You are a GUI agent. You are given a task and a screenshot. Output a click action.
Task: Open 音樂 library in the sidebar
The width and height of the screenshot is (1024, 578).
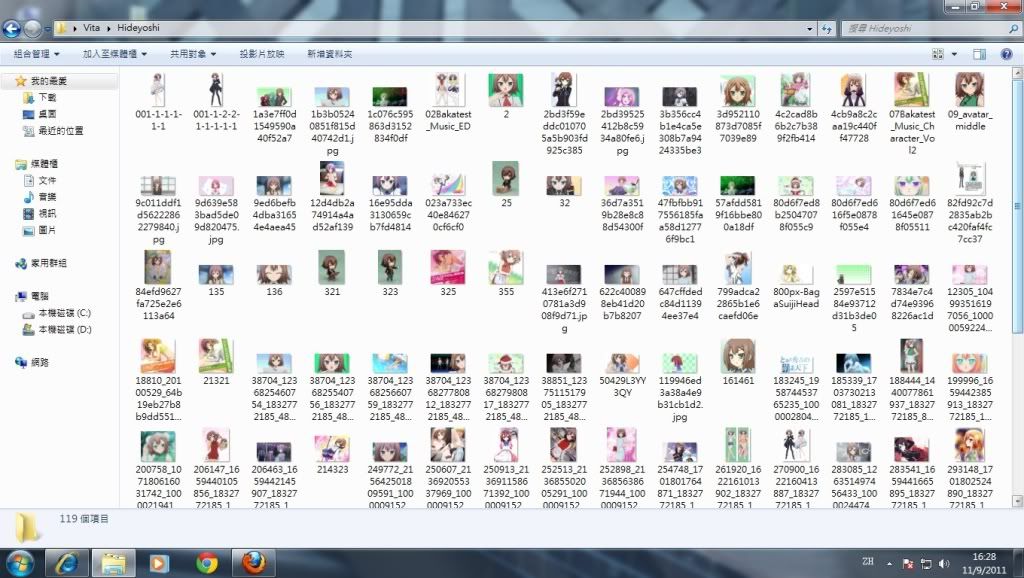click(x=47, y=197)
